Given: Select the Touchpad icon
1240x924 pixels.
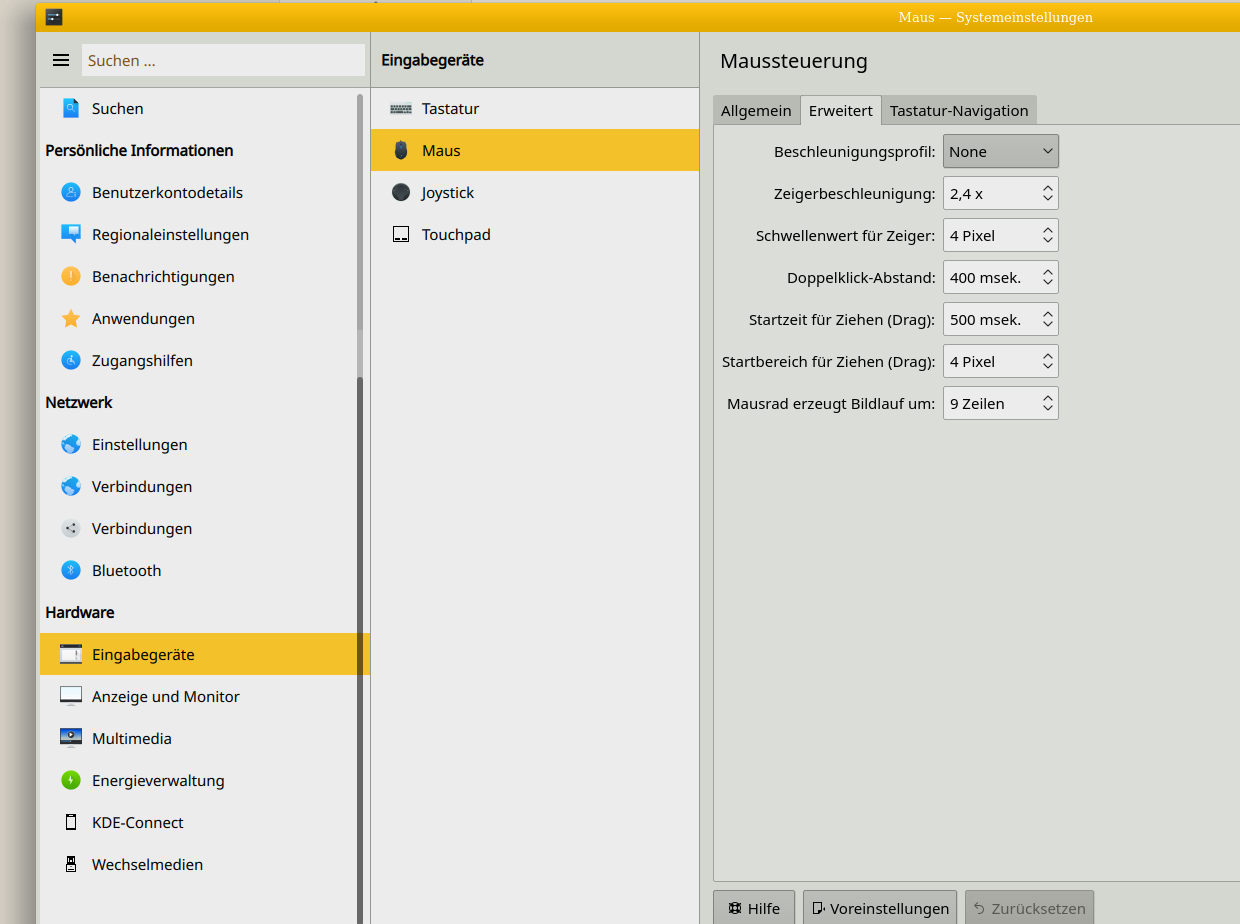Looking at the screenshot, I should pyautogui.click(x=400, y=234).
